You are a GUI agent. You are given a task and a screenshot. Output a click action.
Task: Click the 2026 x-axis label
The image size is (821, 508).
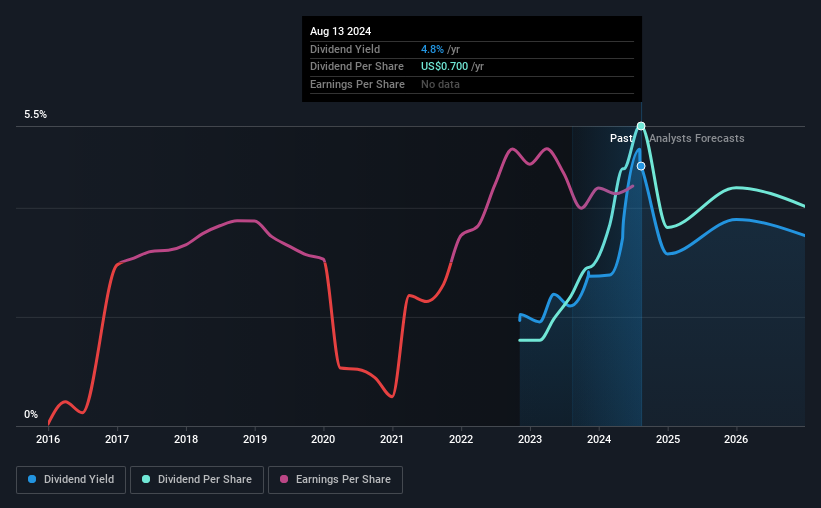[x=736, y=439]
